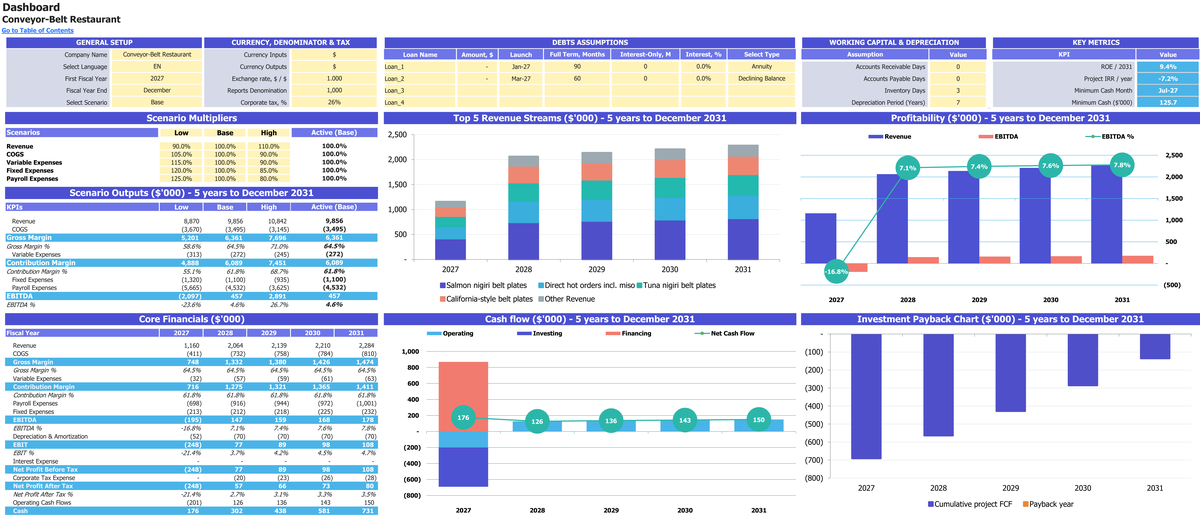The height and width of the screenshot is (518, 1200).
Task: Click the Salmon nigiri belt plates legend entry
Action: click(x=482, y=286)
